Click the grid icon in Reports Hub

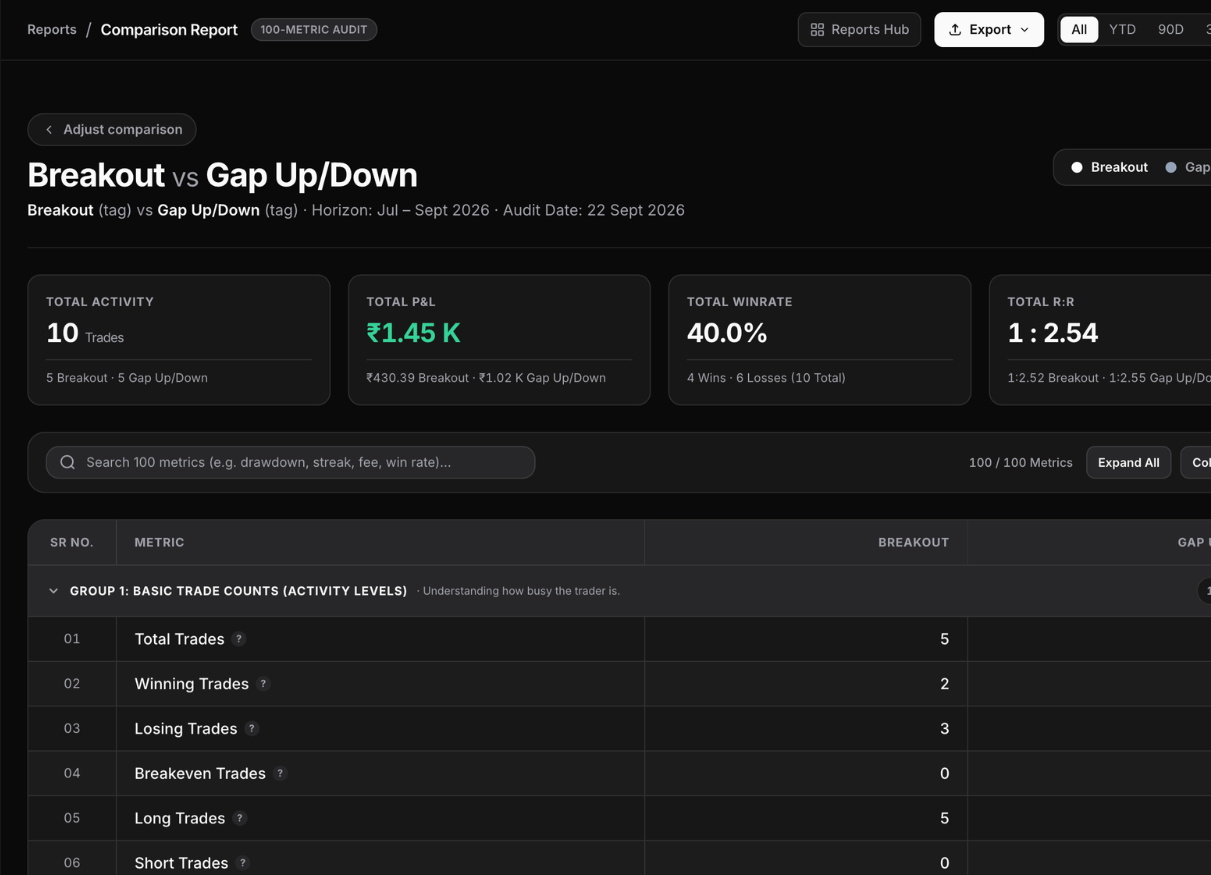817,29
